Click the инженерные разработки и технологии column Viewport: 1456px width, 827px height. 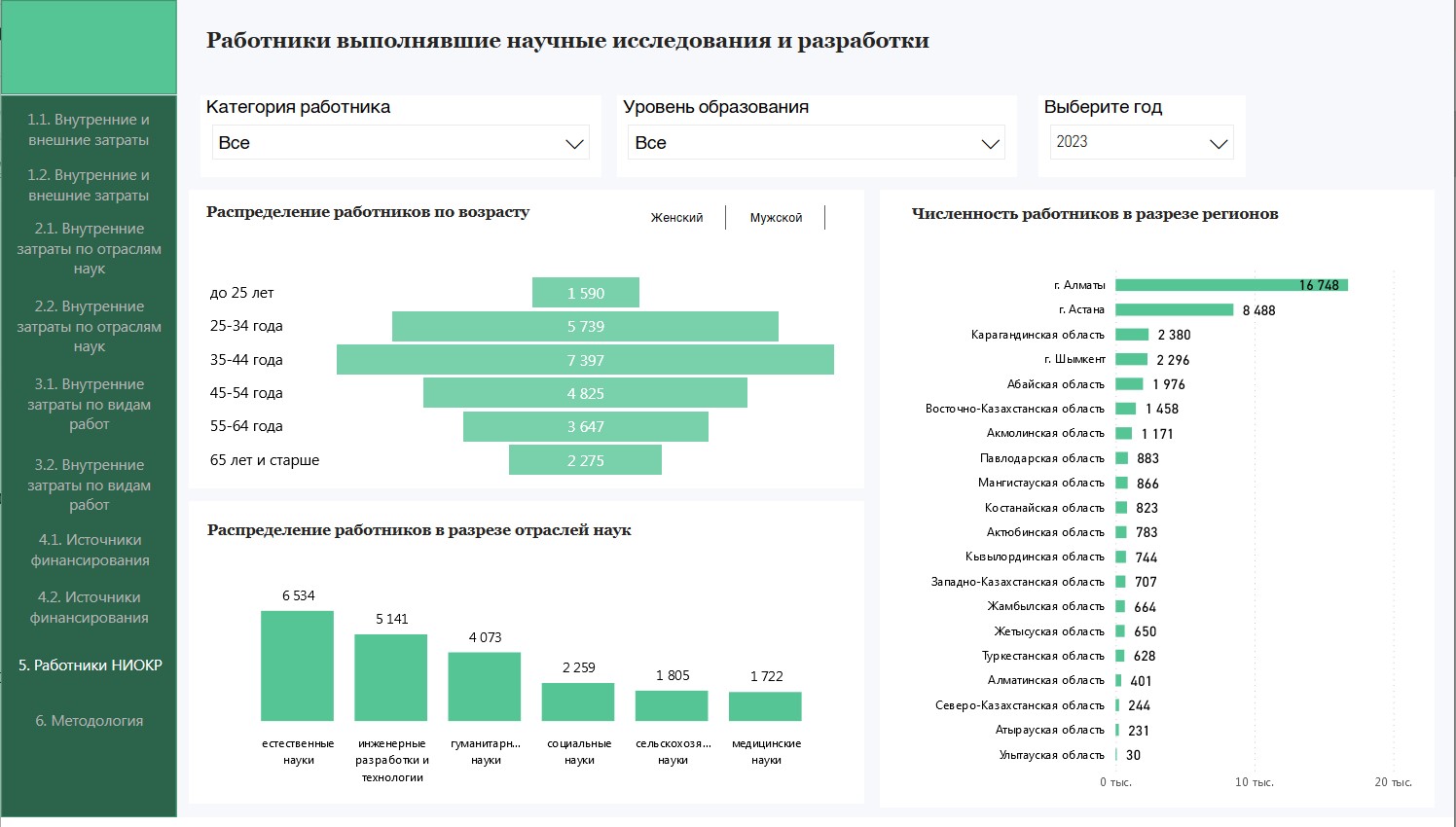click(x=390, y=678)
